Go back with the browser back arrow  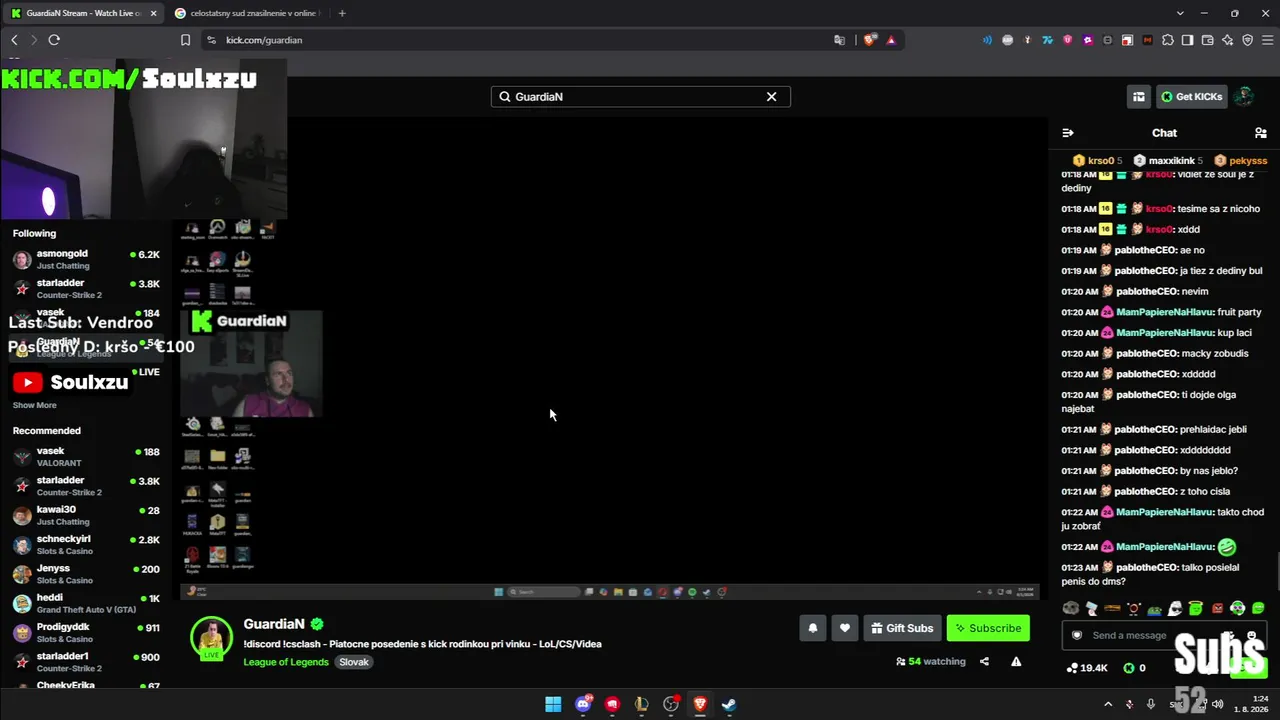coord(14,40)
